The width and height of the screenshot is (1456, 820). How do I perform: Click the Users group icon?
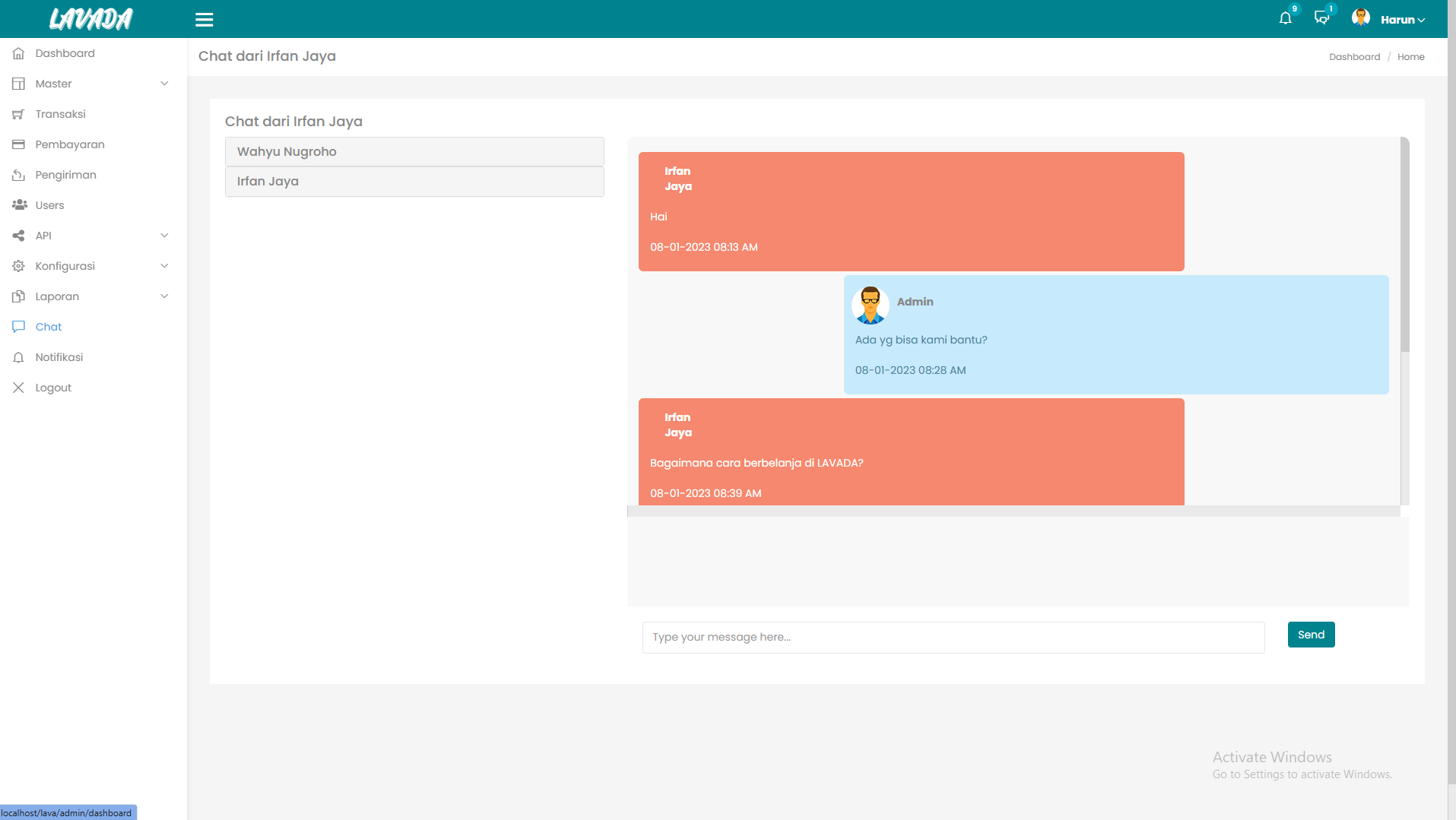pos(19,205)
